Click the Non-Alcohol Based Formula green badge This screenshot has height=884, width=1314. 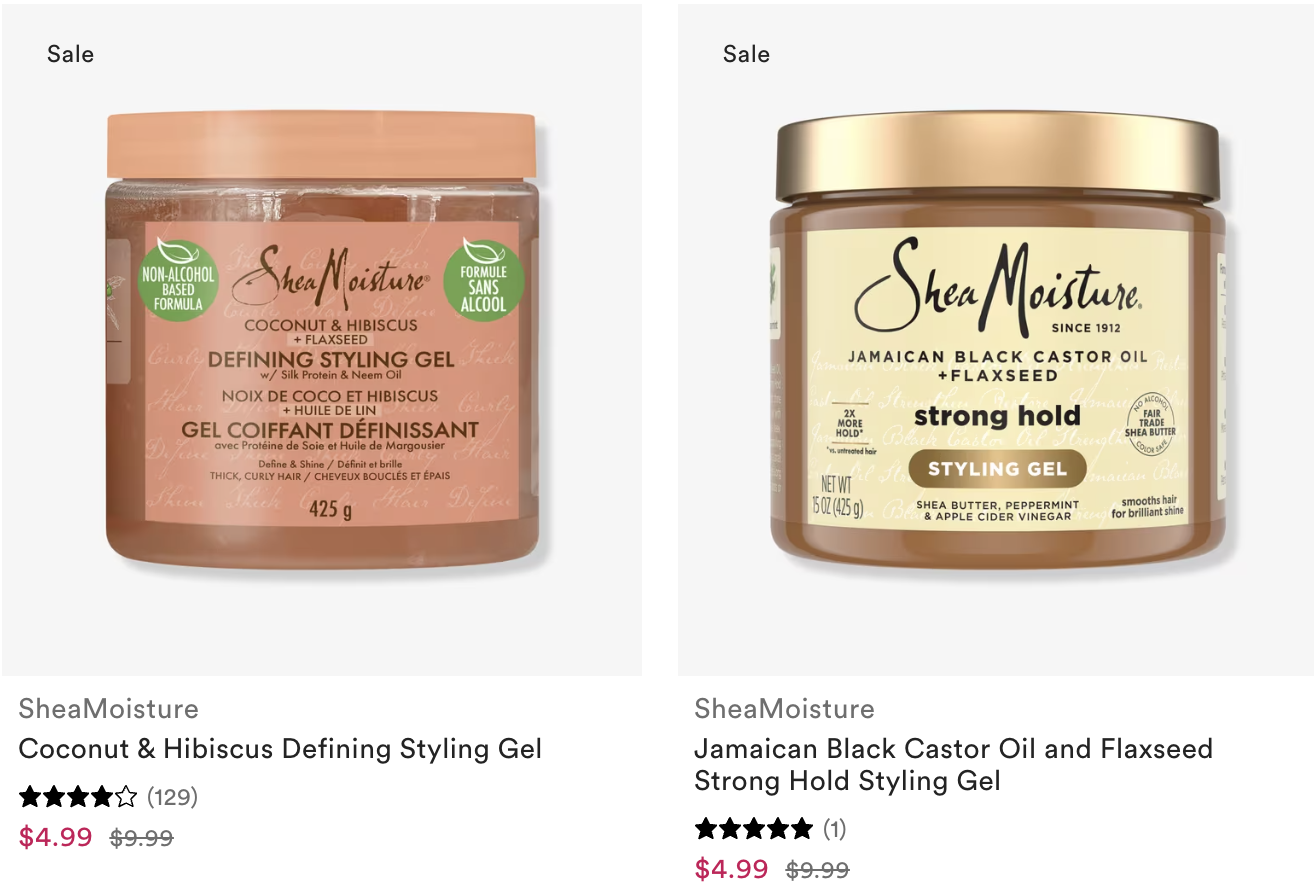click(179, 279)
